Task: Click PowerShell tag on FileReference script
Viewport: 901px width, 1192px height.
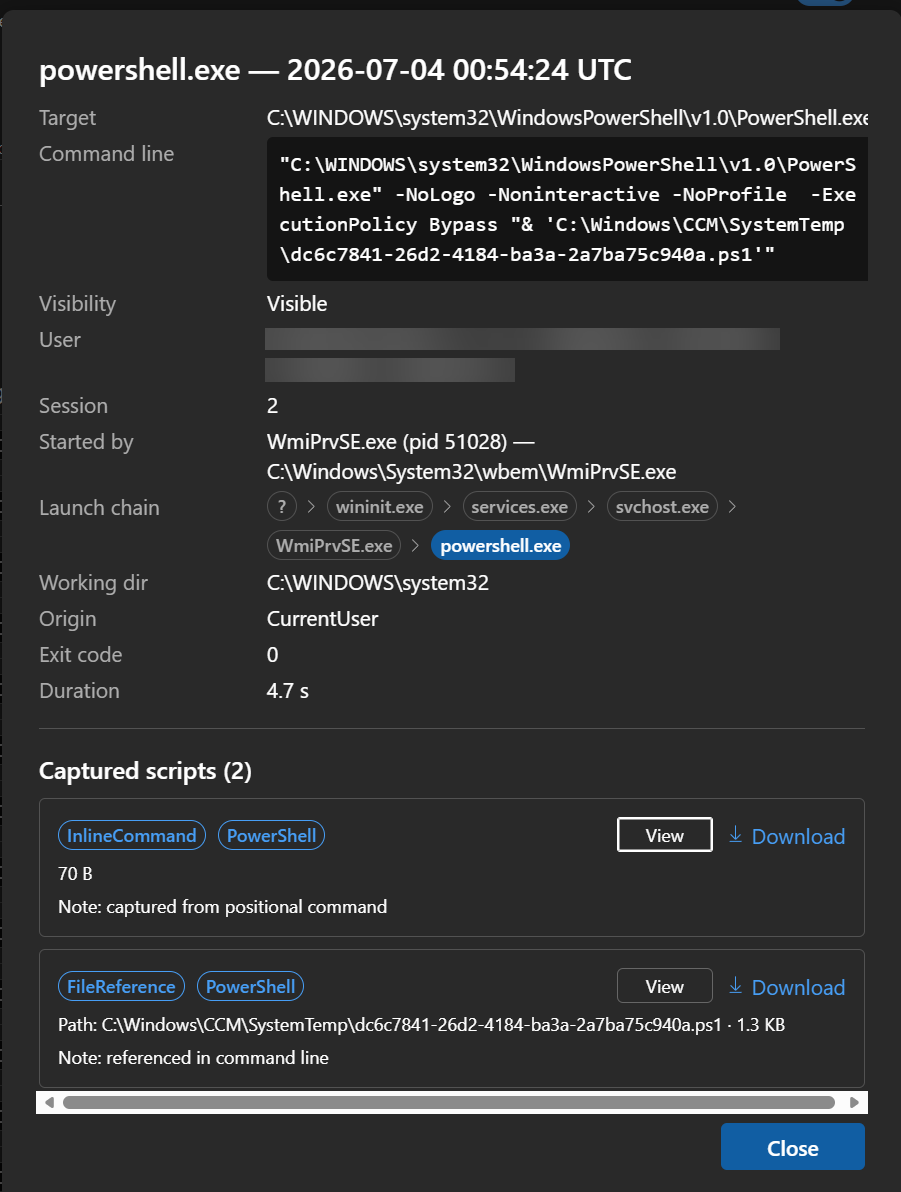Action: (x=250, y=986)
